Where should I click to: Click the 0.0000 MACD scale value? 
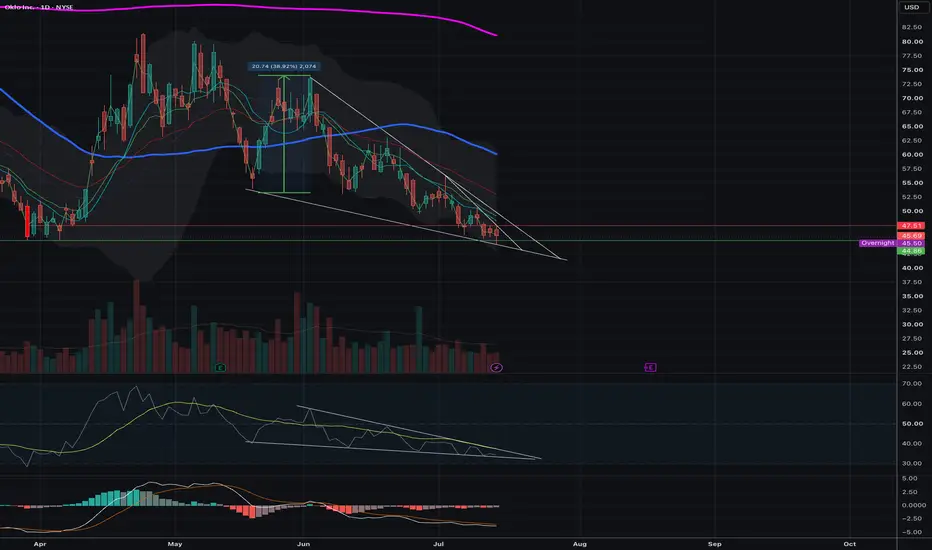(x=913, y=505)
